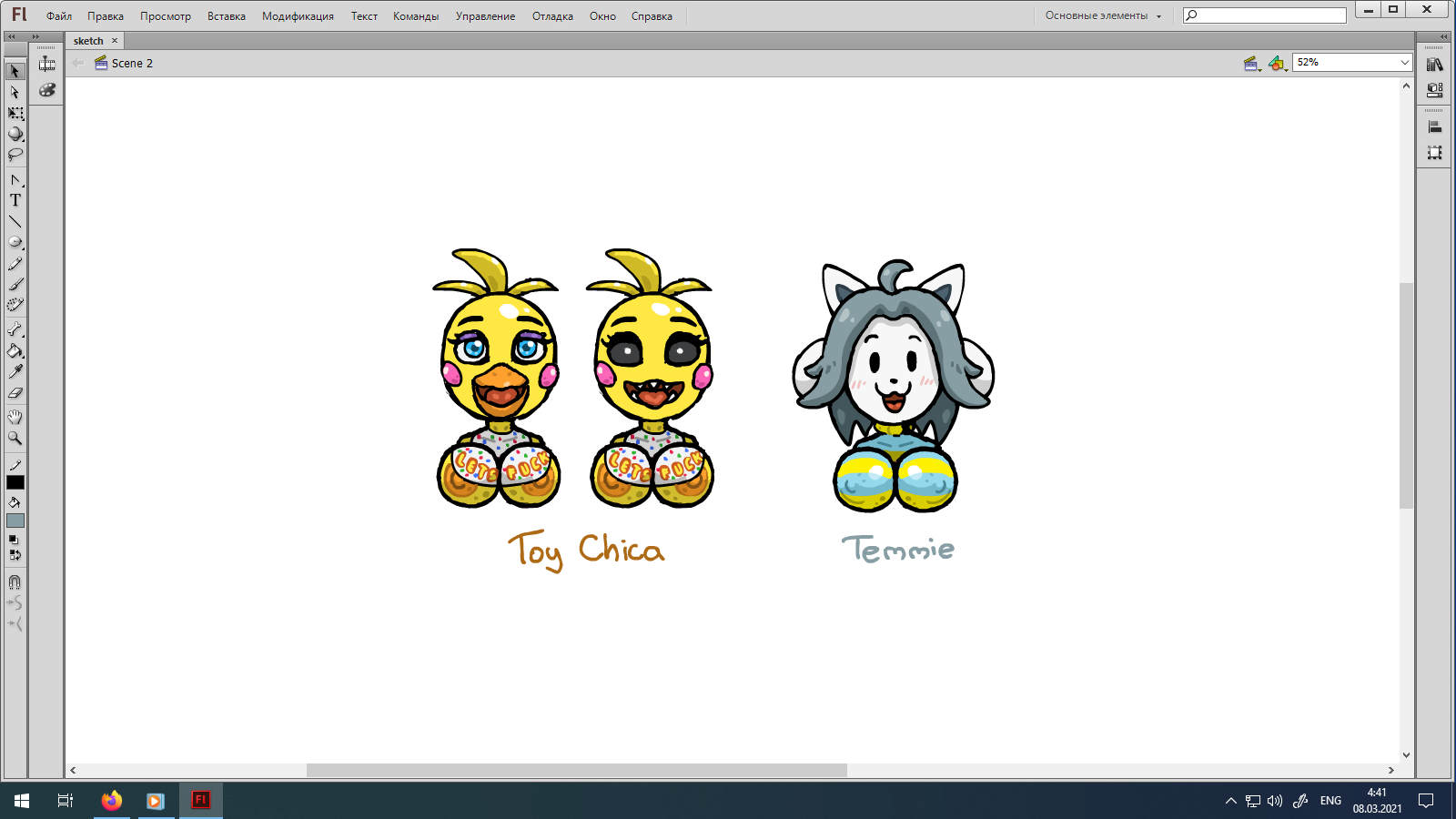Activate the Paint Bucket tool
The height and width of the screenshot is (819, 1456).
pos(15,350)
